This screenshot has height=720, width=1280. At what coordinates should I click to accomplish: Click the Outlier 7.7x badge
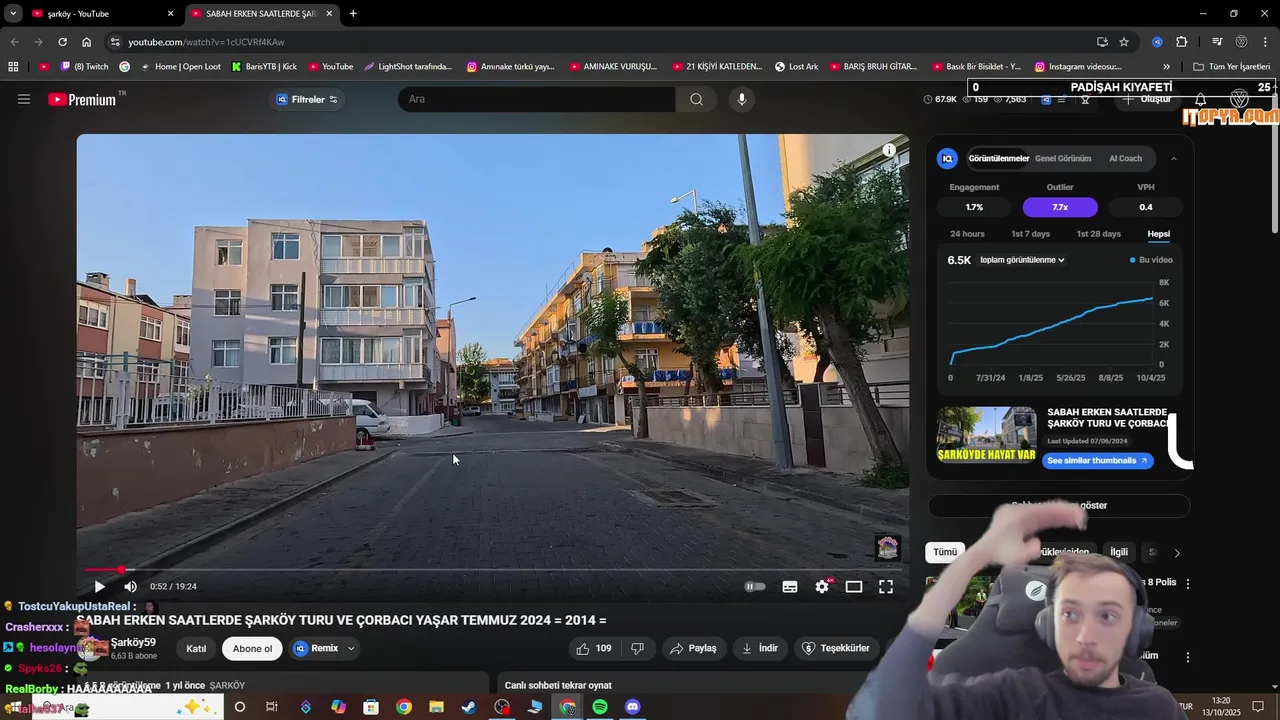pyautogui.click(x=1060, y=207)
